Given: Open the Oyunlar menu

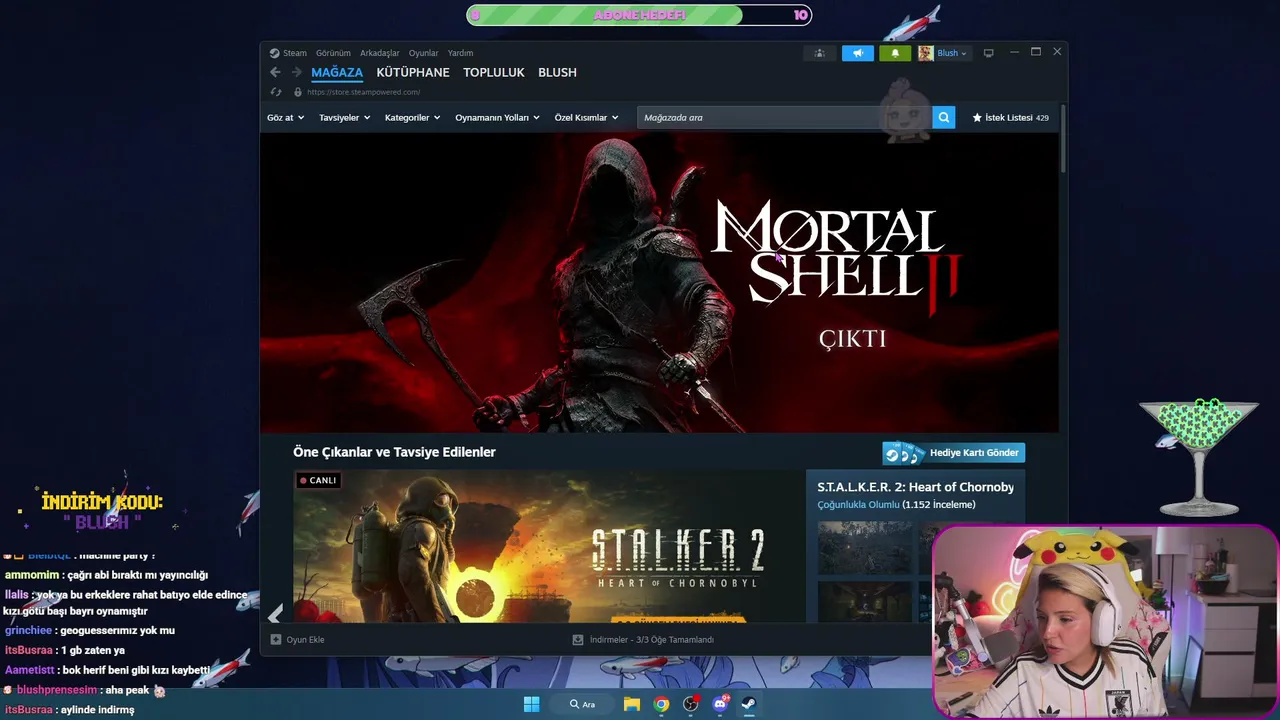Looking at the screenshot, I should click(x=423, y=53).
